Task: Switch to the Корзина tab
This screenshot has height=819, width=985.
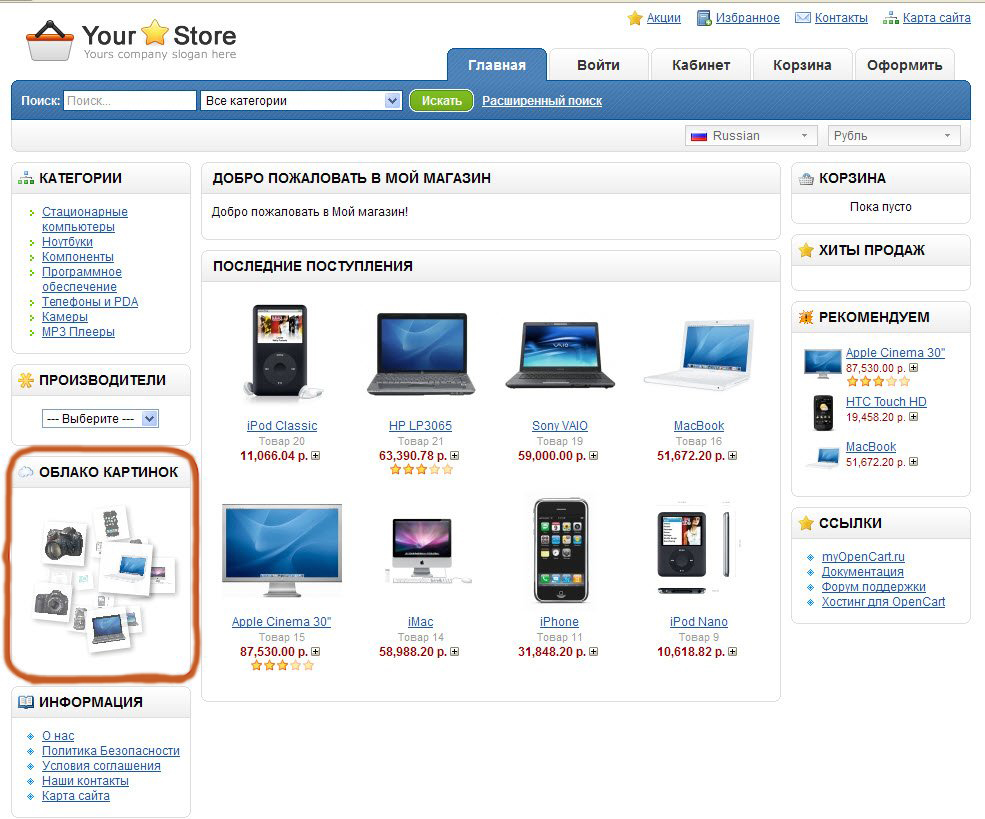Action: pyautogui.click(x=802, y=65)
